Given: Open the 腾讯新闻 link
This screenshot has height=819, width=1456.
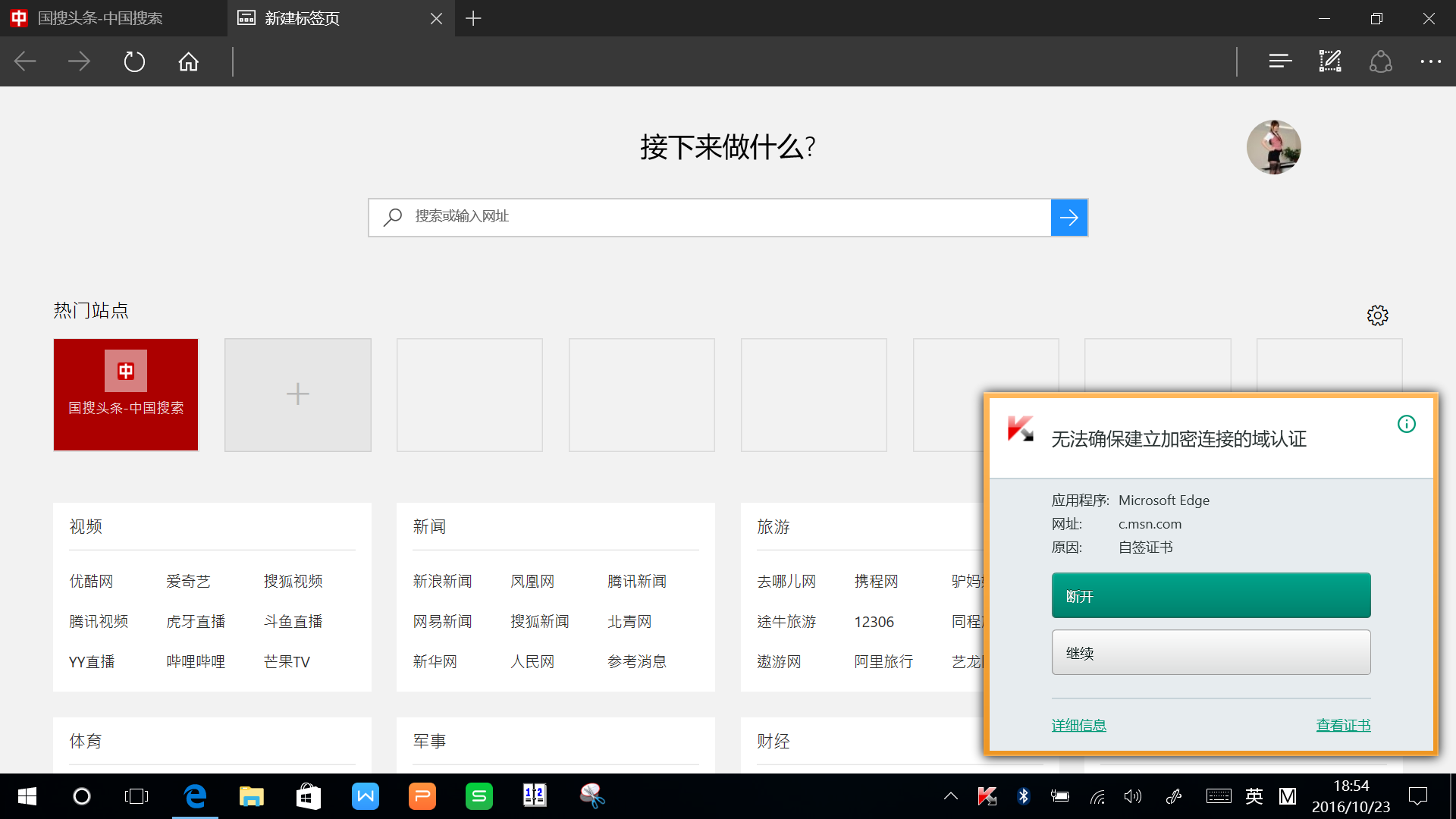Looking at the screenshot, I should click(x=637, y=581).
